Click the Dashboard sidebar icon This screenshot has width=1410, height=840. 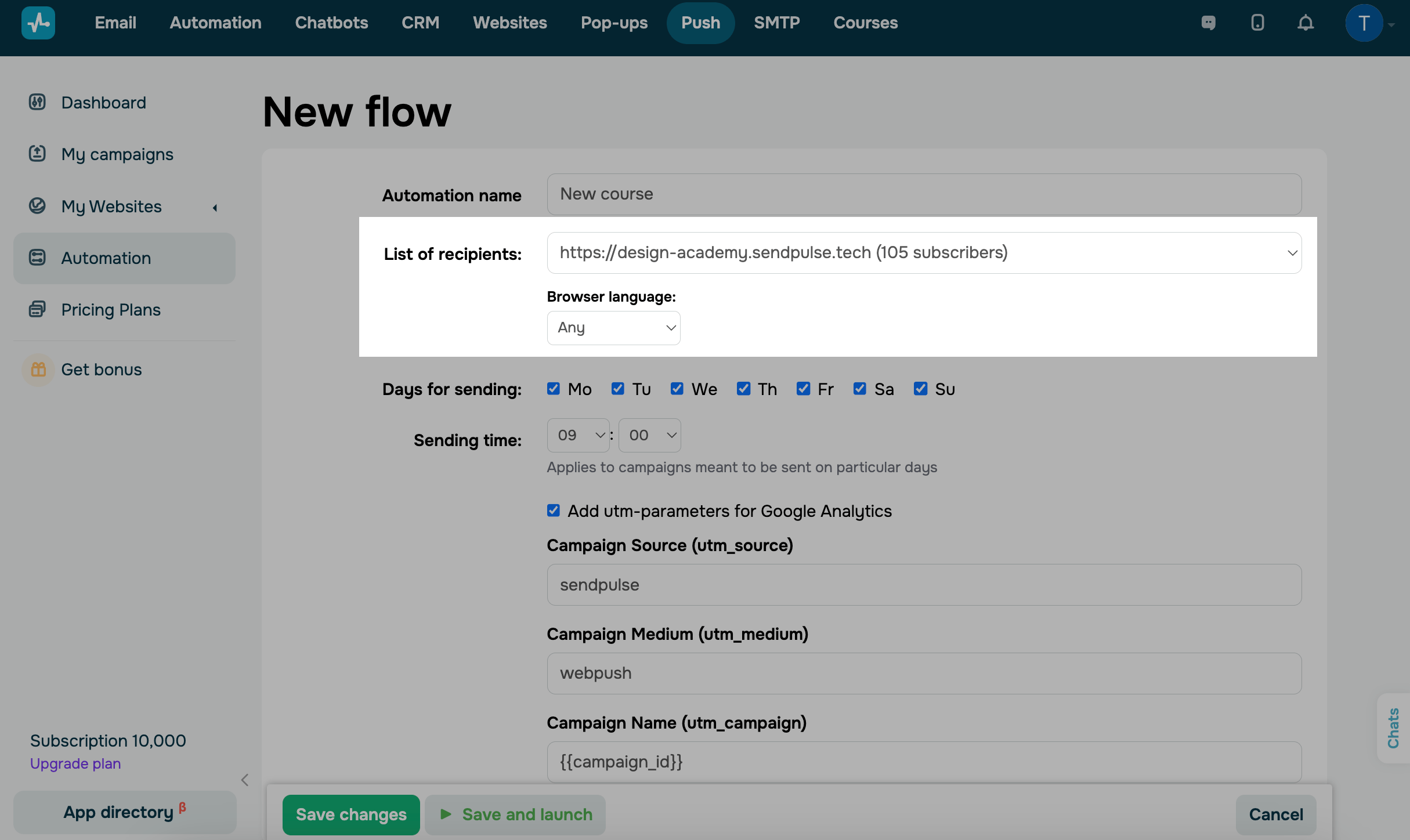37,102
